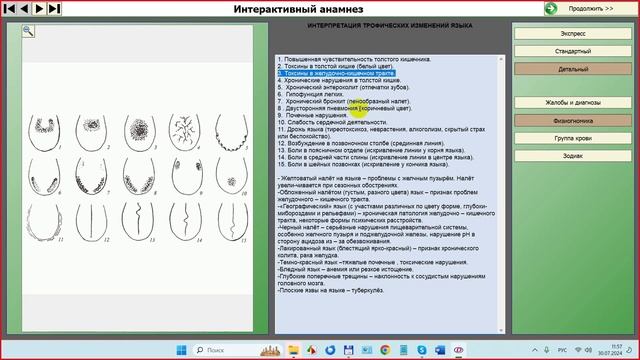
Task: Click the red-oval app icon in taskbar
Action: coord(458,350)
